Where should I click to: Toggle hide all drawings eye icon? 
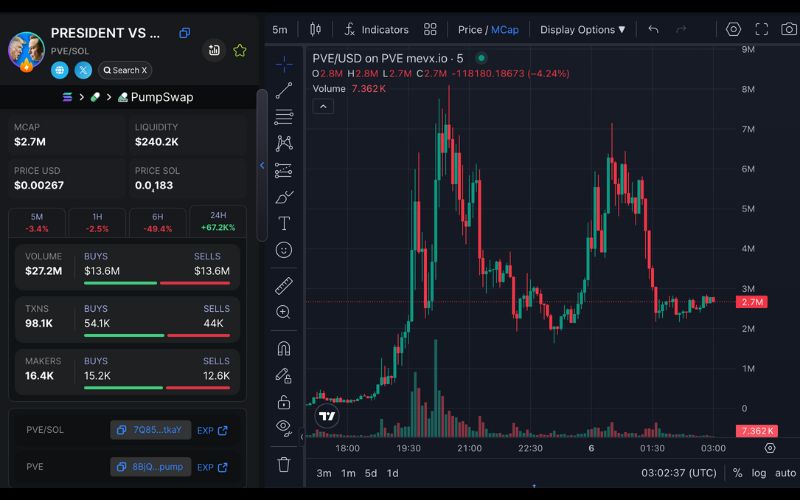pyautogui.click(x=284, y=428)
